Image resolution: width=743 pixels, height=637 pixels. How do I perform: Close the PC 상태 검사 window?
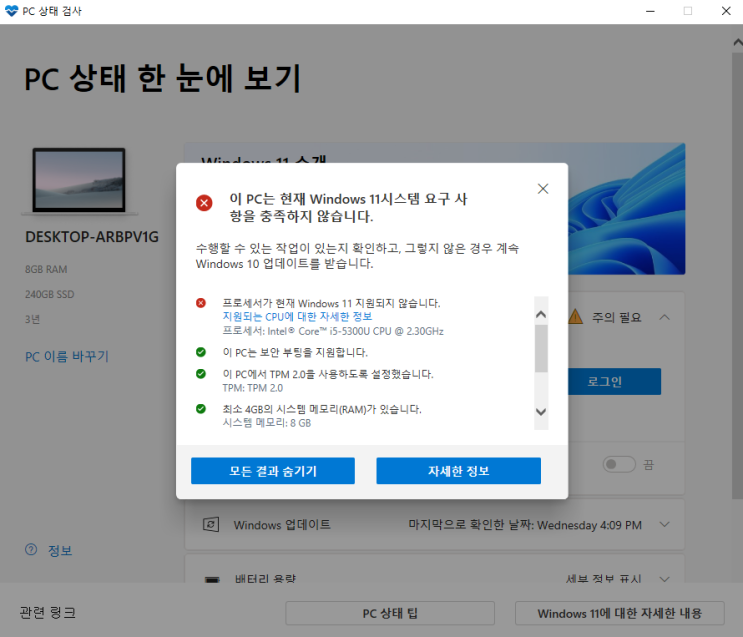tap(726, 11)
